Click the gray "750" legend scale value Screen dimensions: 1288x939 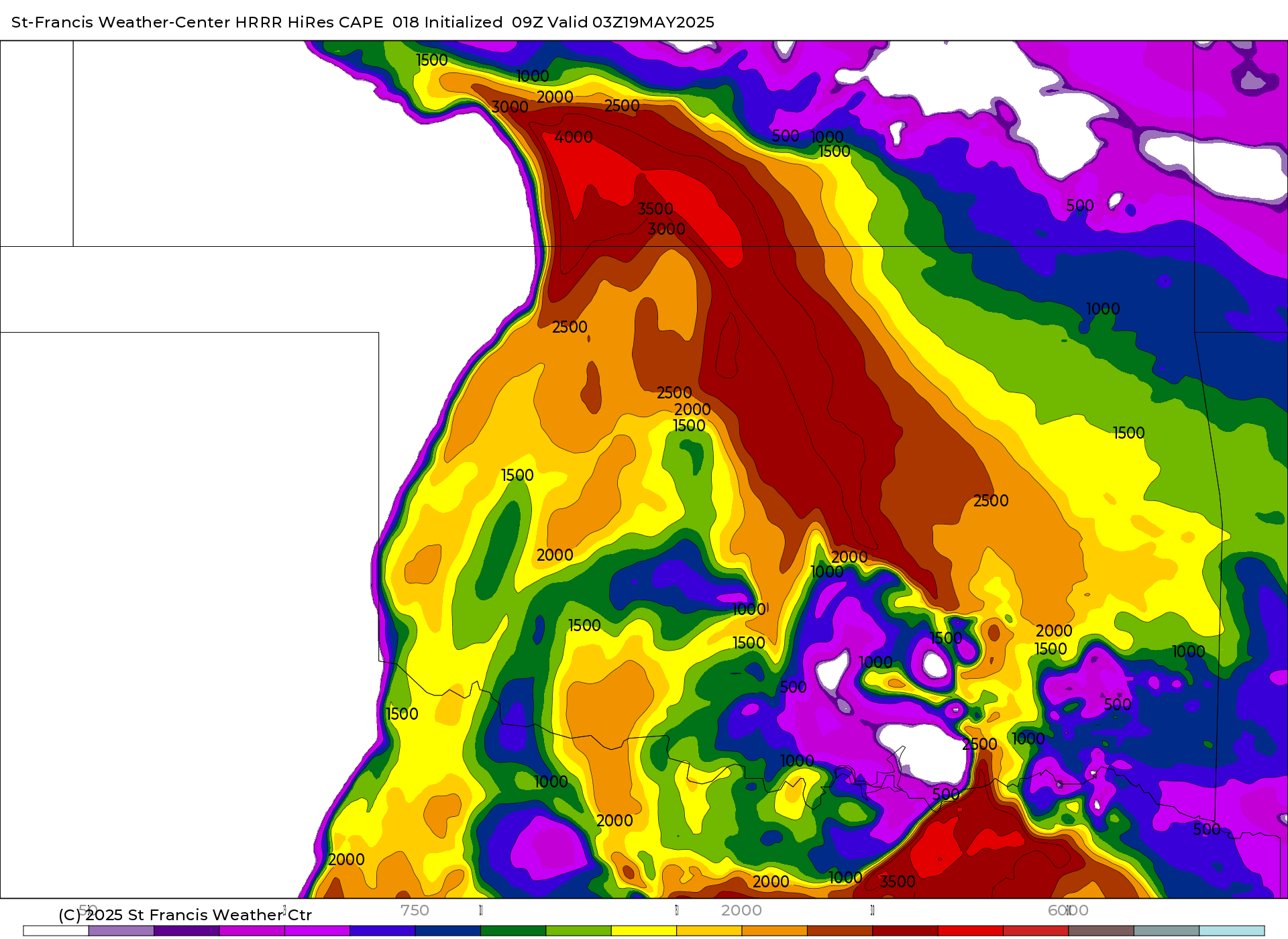[415, 911]
